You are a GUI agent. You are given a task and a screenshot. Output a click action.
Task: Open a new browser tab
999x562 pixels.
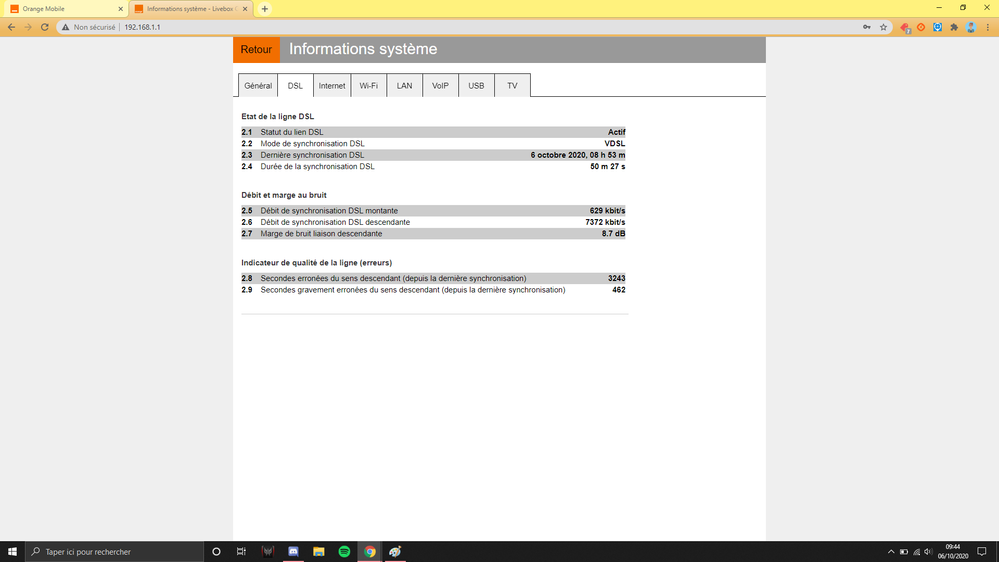click(264, 9)
